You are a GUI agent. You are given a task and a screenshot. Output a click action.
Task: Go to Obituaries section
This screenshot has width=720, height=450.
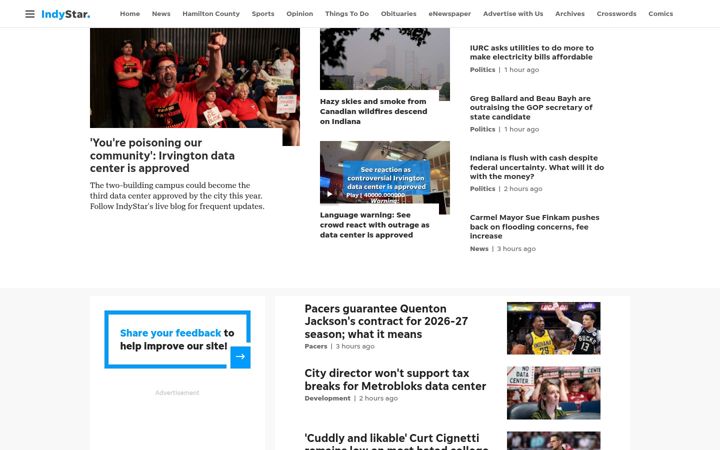(399, 14)
